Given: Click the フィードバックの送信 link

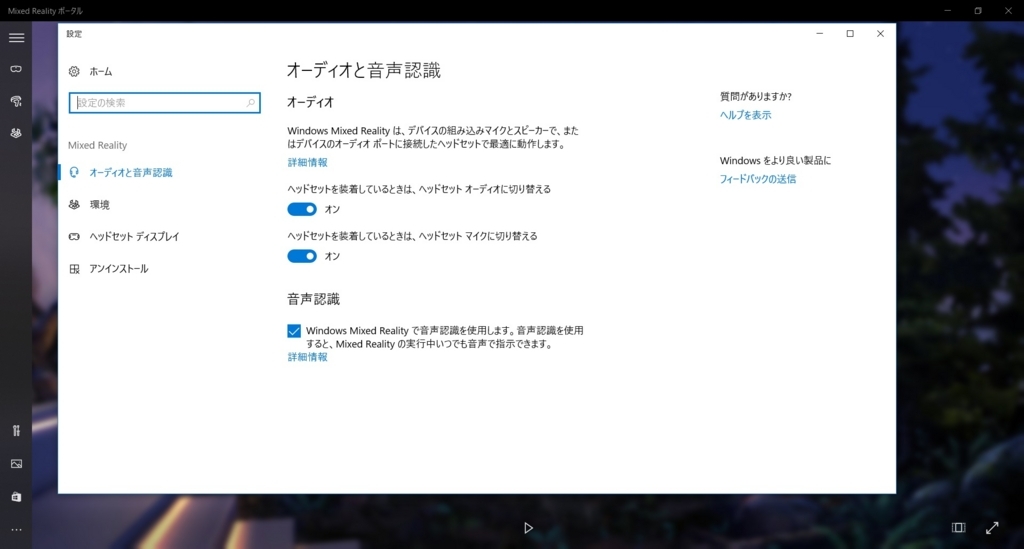Looking at the screenshot, I should click(x=758, y=179).
